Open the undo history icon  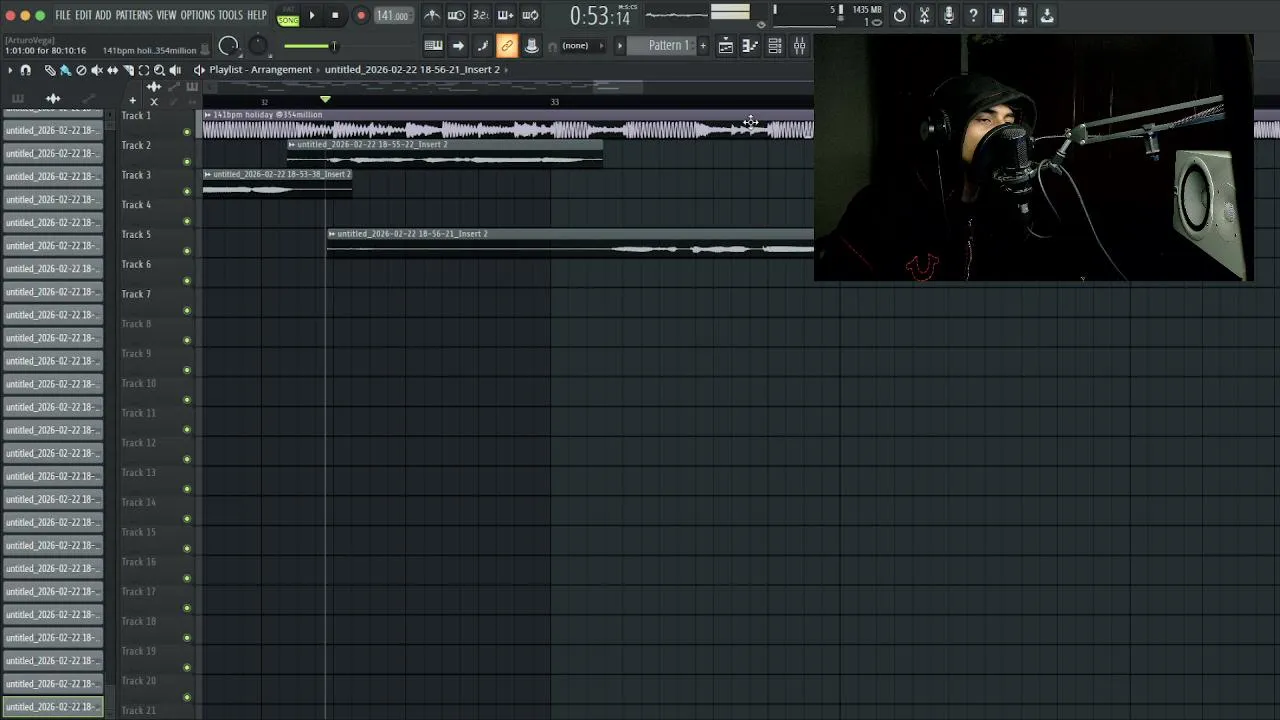point(900,15)
